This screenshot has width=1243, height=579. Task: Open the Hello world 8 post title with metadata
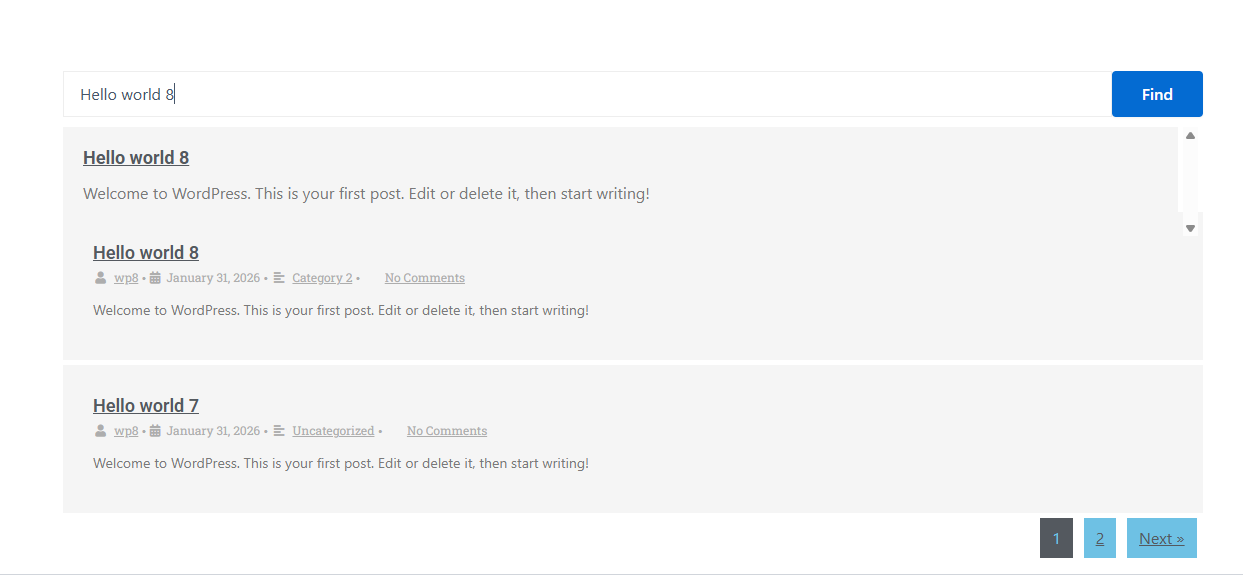tap(146, 253)
